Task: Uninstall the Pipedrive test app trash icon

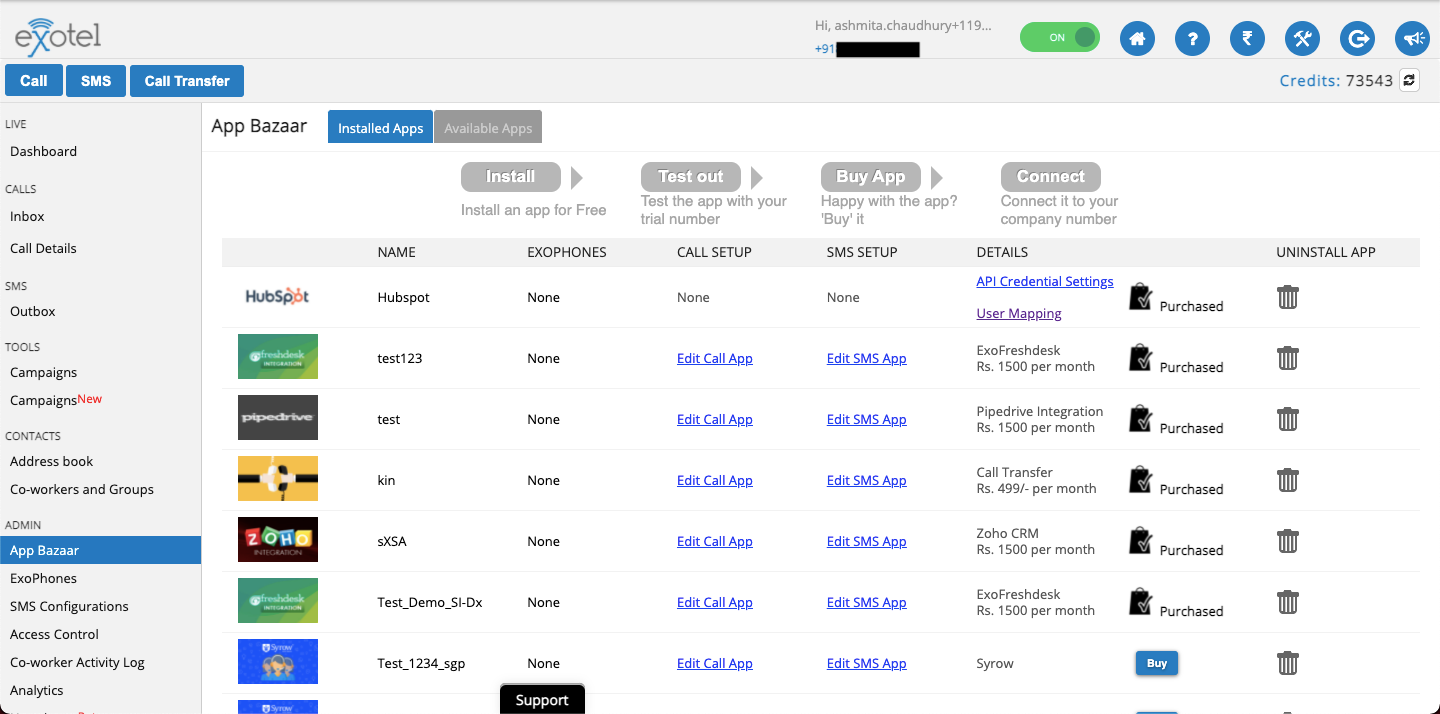Action: pyautogui.click(x=1288, y=419)
